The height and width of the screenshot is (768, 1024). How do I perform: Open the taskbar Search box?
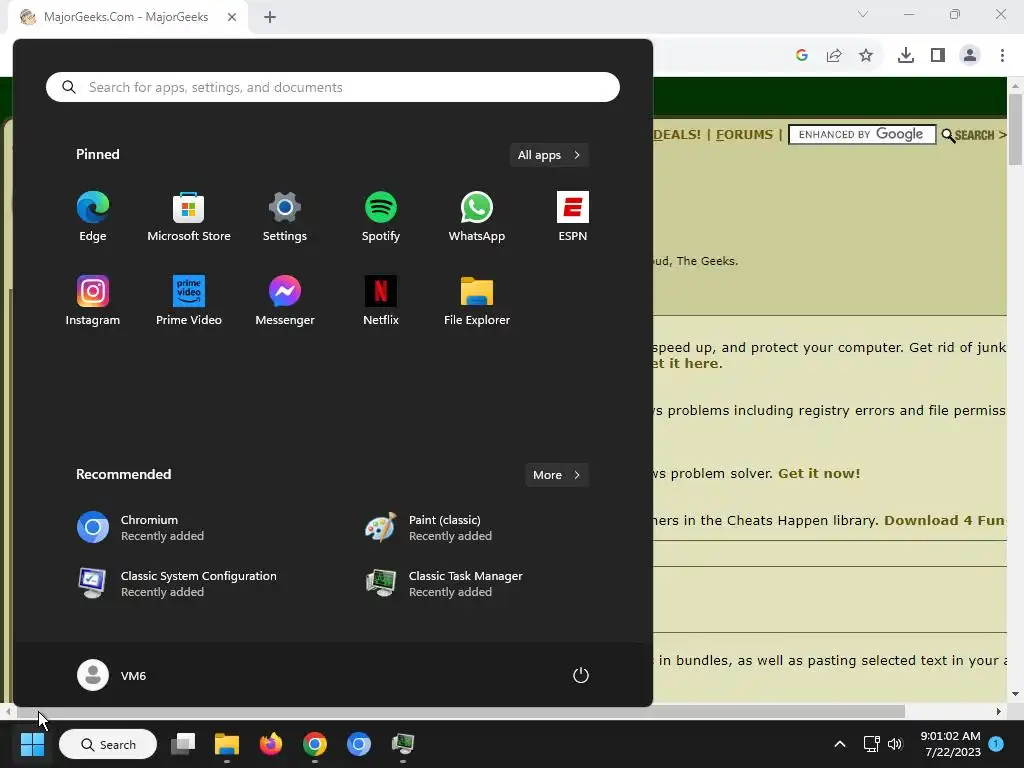(x=108, y=744)
